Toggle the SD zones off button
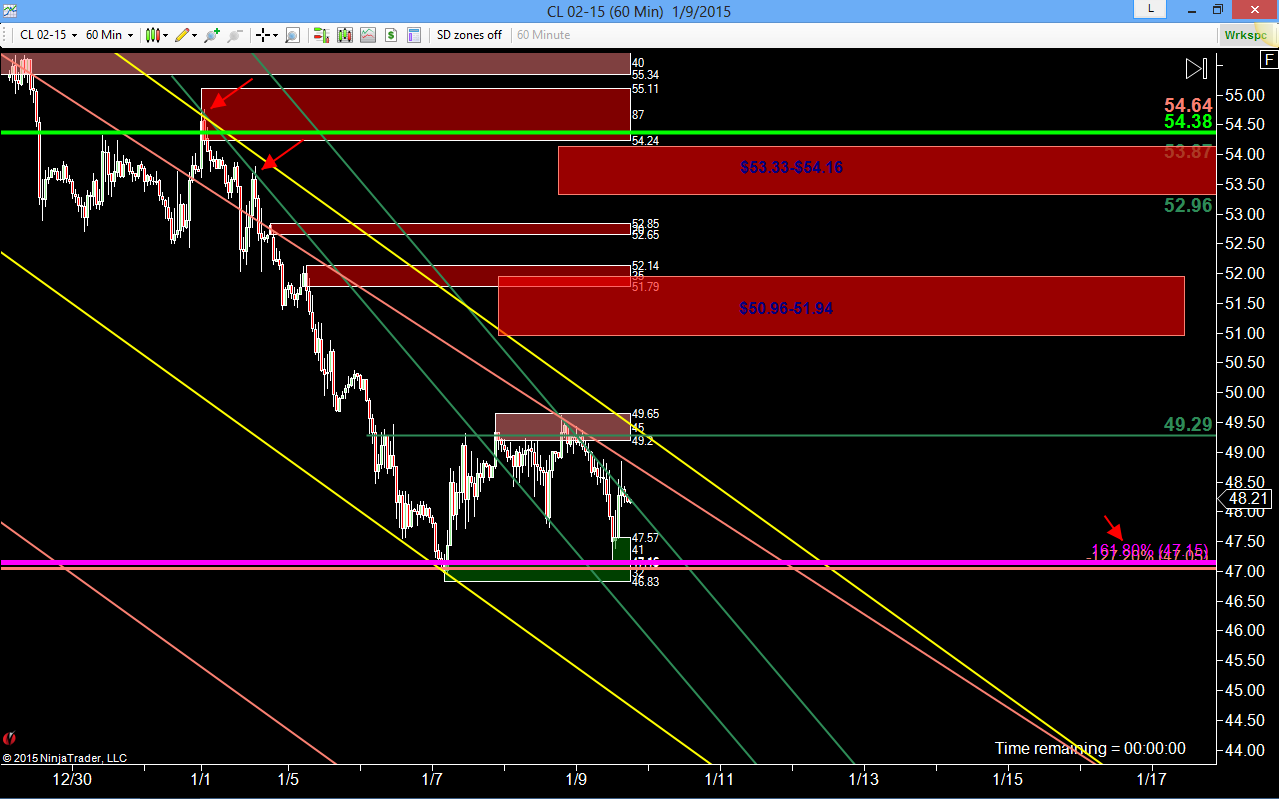Viewport: 1279px width, 799px height. [x=469, y=35]
